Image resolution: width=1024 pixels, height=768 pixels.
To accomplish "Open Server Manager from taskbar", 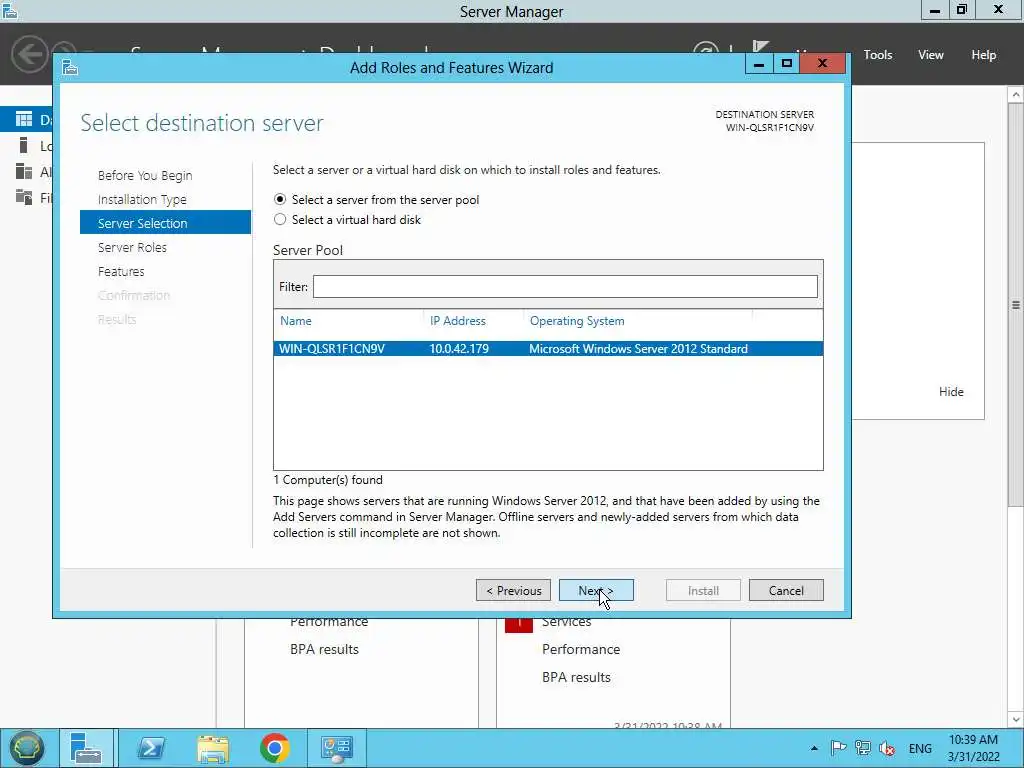I will pyautogui.click(x=86, y=748).
